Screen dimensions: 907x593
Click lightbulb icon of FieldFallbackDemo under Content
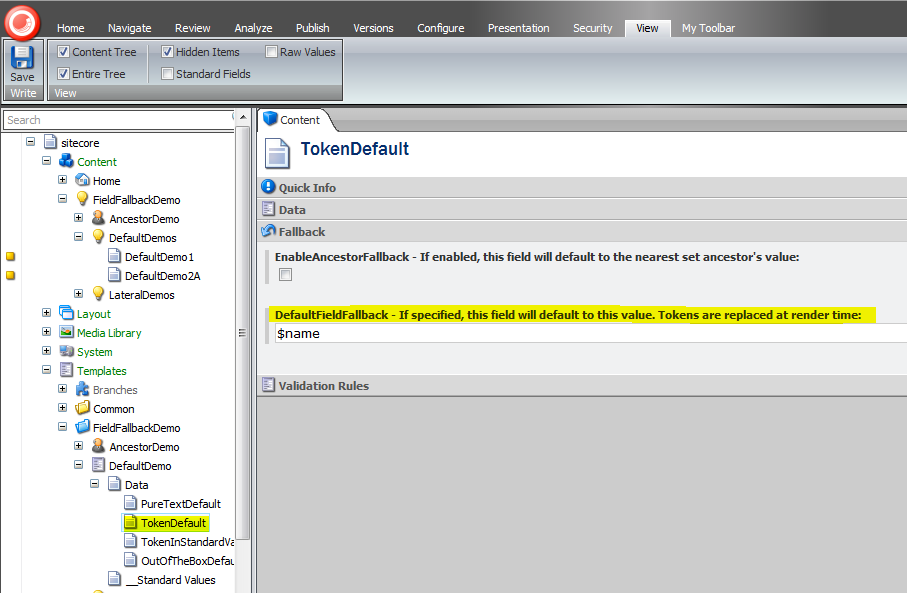tap(83, 199)
